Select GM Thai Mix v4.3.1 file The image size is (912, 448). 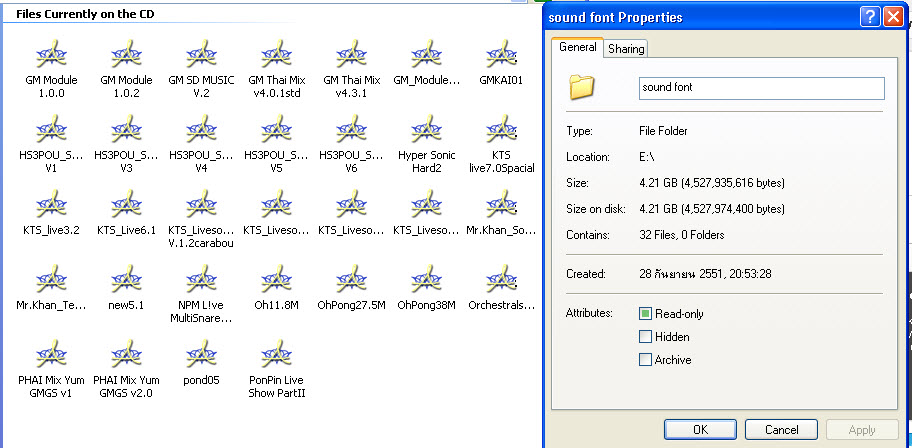(x=351, y=70)
